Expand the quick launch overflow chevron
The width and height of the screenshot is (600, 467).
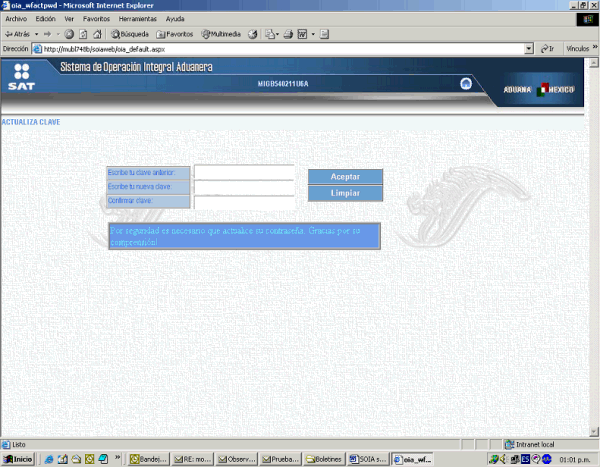pos(117,457)
